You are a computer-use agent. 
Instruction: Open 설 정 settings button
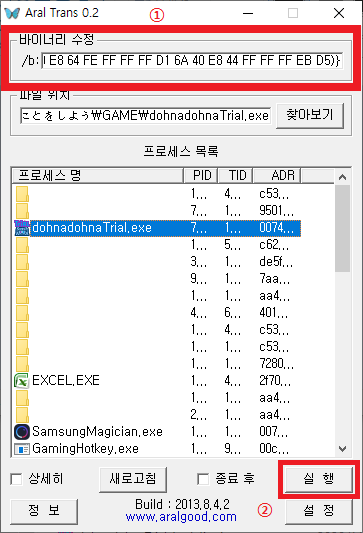(319, 511)
